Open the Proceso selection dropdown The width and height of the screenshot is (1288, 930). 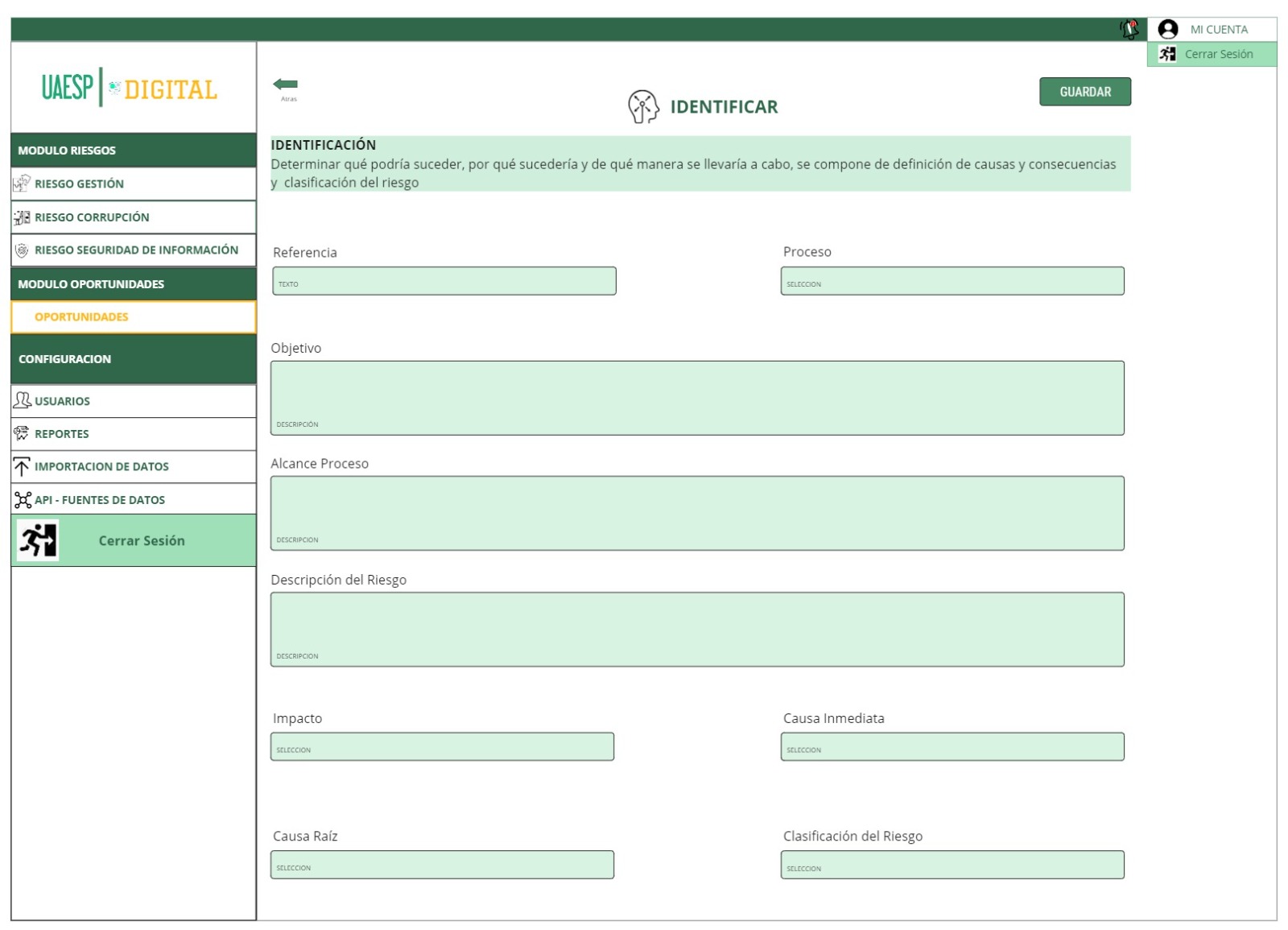(952, 281)
